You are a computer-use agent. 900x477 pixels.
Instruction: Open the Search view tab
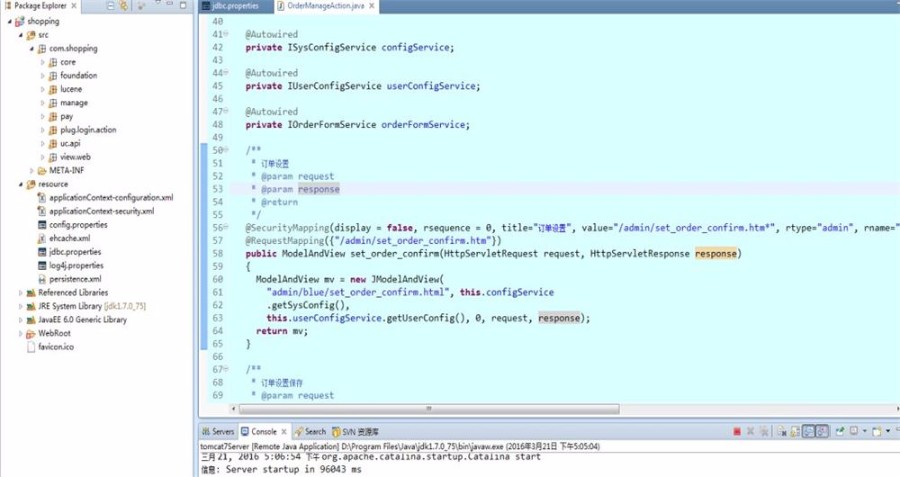[310, 432]
